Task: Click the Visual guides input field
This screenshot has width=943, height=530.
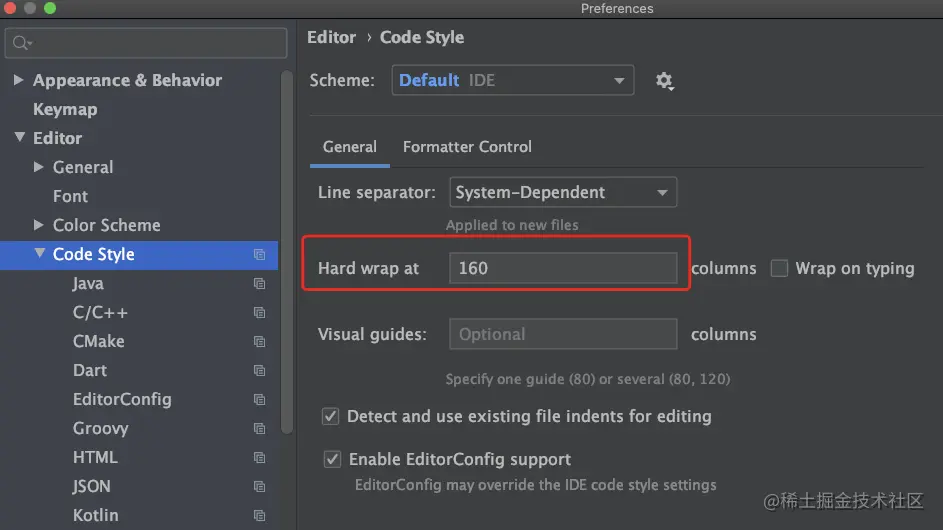Action: (x=562, y=334)
